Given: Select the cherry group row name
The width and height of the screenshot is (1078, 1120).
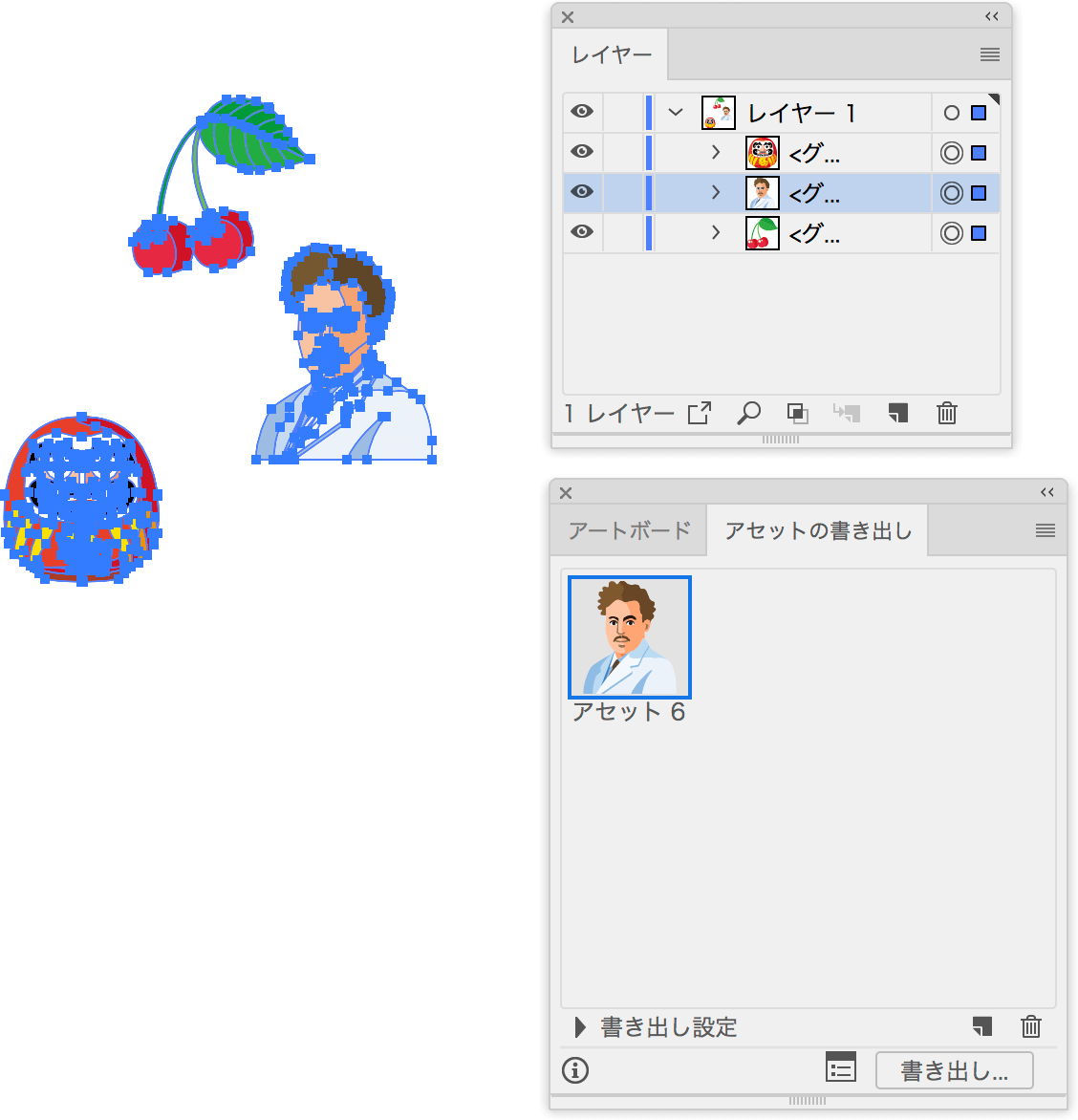Looking at the screenshot, I should pos(813,233).
